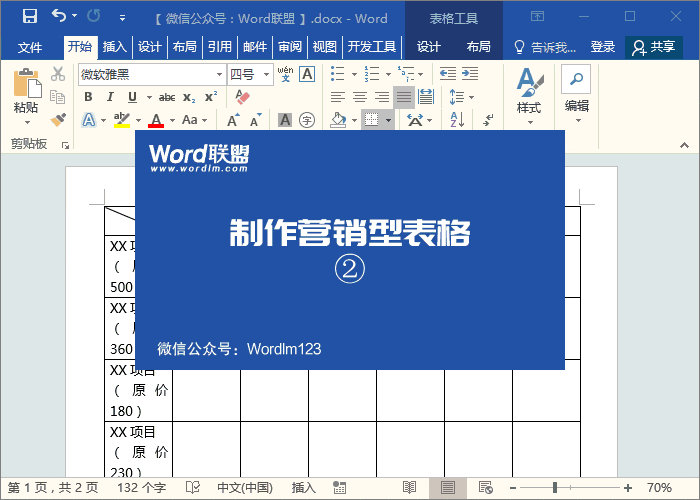This screenshot has height=500, width=700.
Task: Click the Grow Font icon
Action: pos(233,120)
